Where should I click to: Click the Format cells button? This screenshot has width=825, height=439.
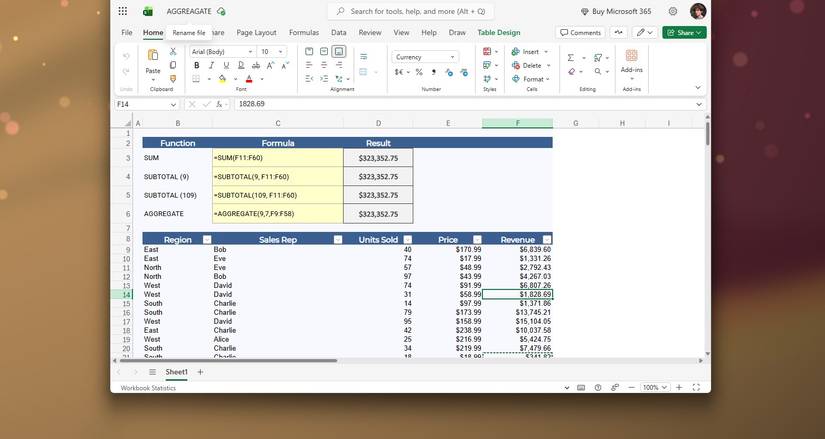[531, 79]
